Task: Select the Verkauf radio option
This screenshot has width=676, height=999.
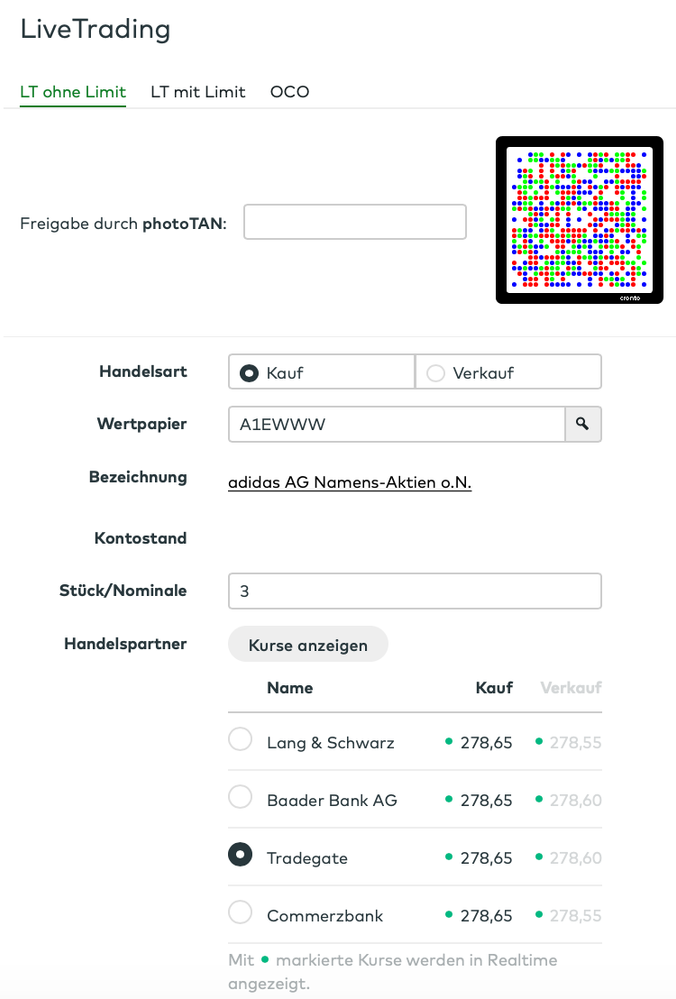Action: pos(435,371)
